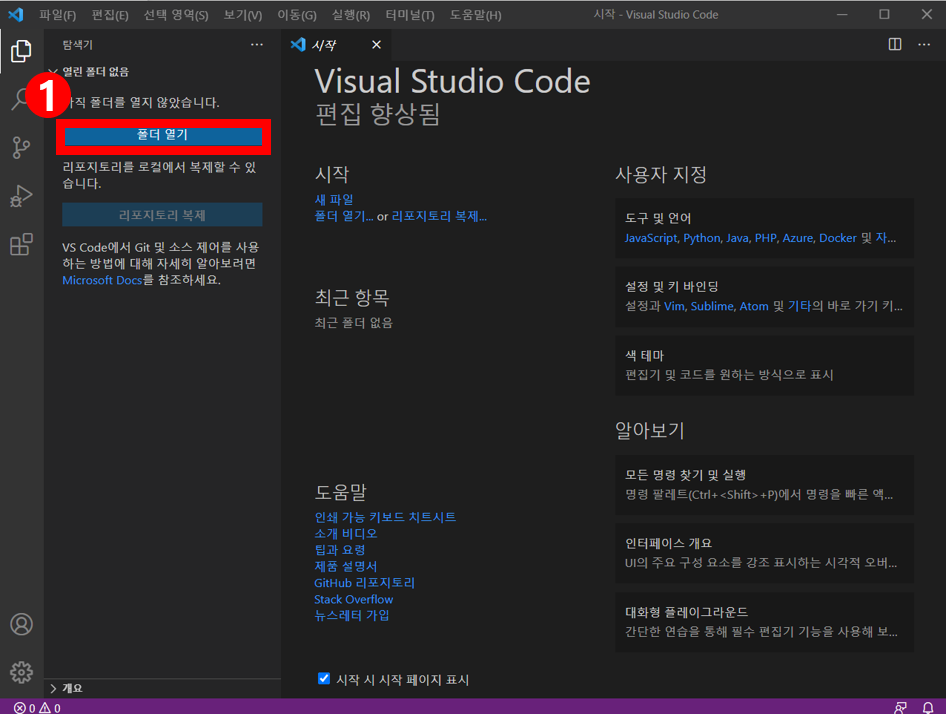The height and width of the screenshot is (714, 946).
Task: Open the Accounts icon in activity bar
Action: tap(21, 624)
